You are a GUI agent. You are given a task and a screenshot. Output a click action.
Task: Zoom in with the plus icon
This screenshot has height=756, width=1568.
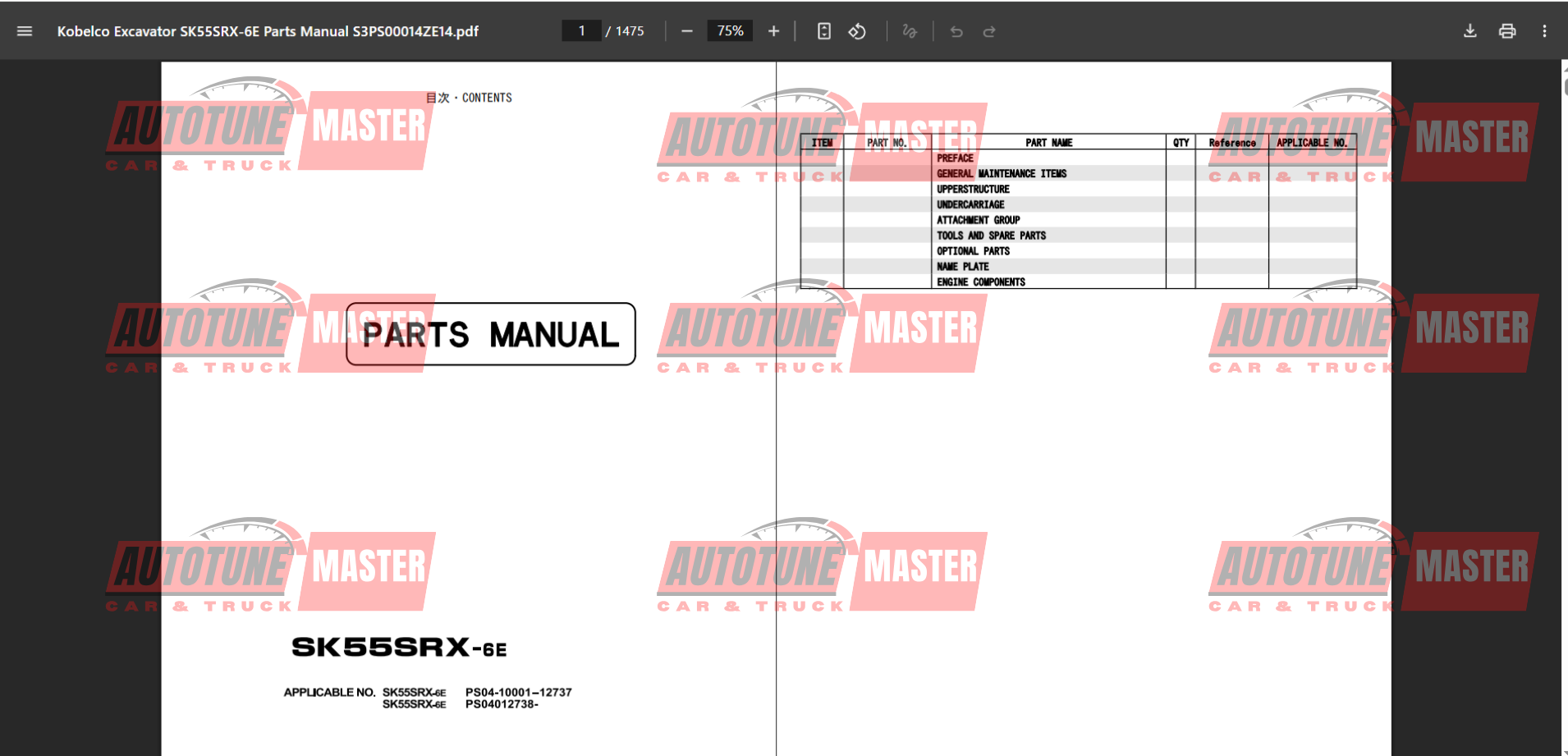pyautogui.click(x=773, y=31)
